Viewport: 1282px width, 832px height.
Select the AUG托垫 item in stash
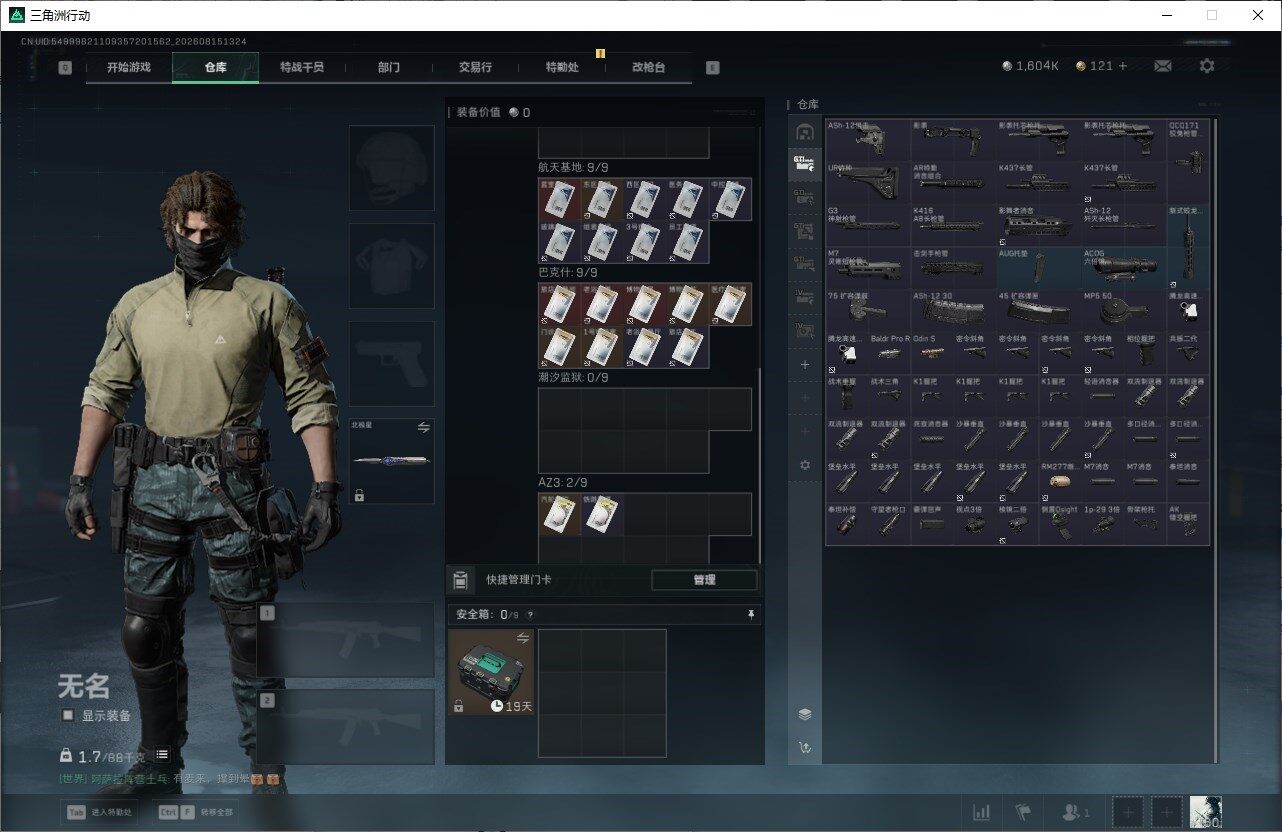(1039, 268)
